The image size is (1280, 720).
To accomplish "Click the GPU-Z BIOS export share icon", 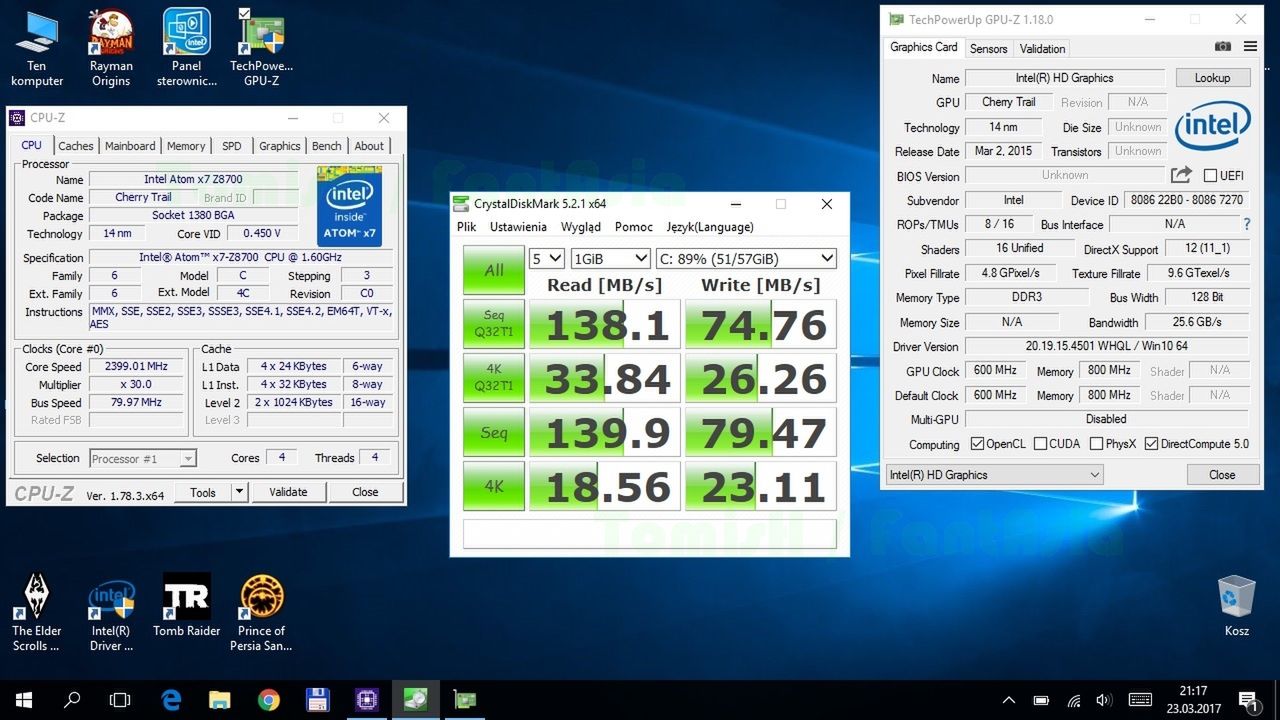I will coord(1181,175).
